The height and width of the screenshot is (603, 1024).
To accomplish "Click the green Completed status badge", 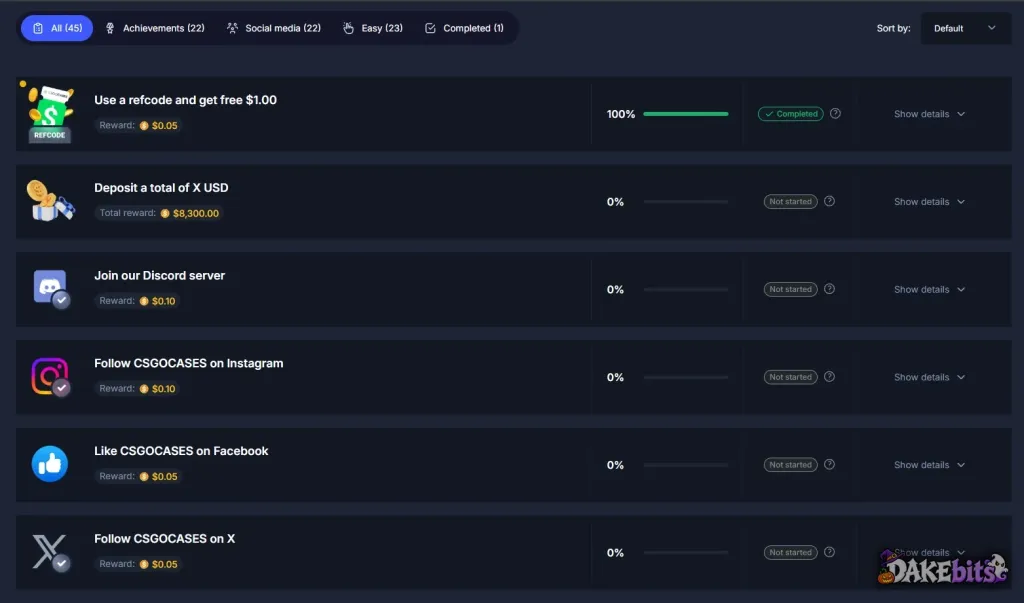I will [x=790, y=114].
